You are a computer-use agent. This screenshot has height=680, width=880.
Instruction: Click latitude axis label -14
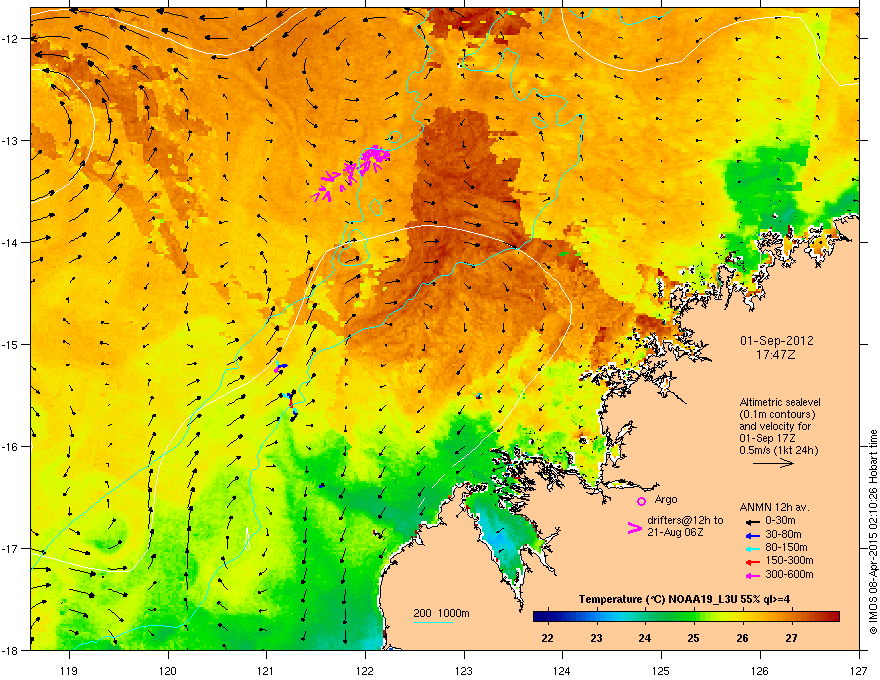pos(10,242)
